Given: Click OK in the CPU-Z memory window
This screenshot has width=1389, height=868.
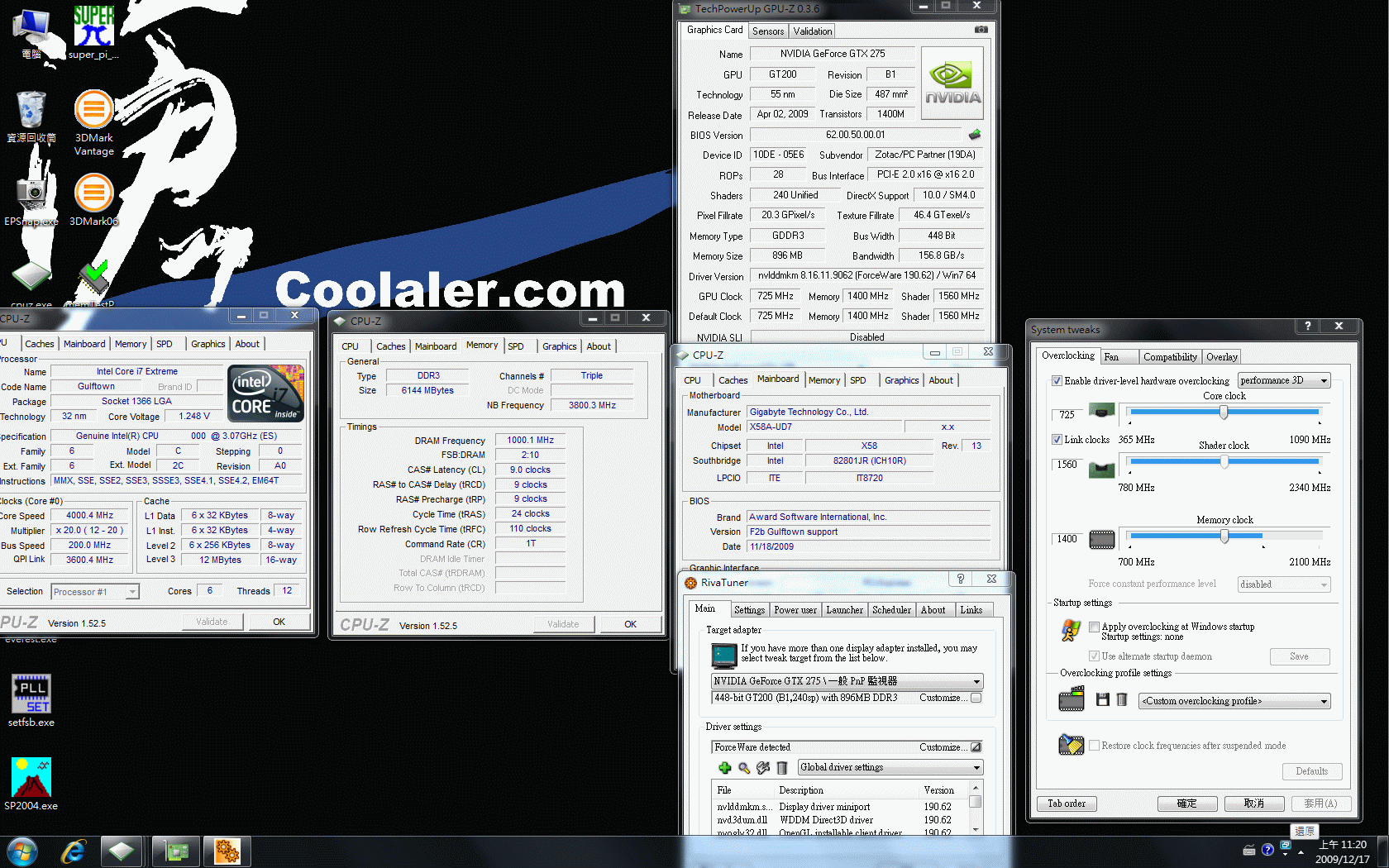Looking at the screenshot, I should point(630,624).
